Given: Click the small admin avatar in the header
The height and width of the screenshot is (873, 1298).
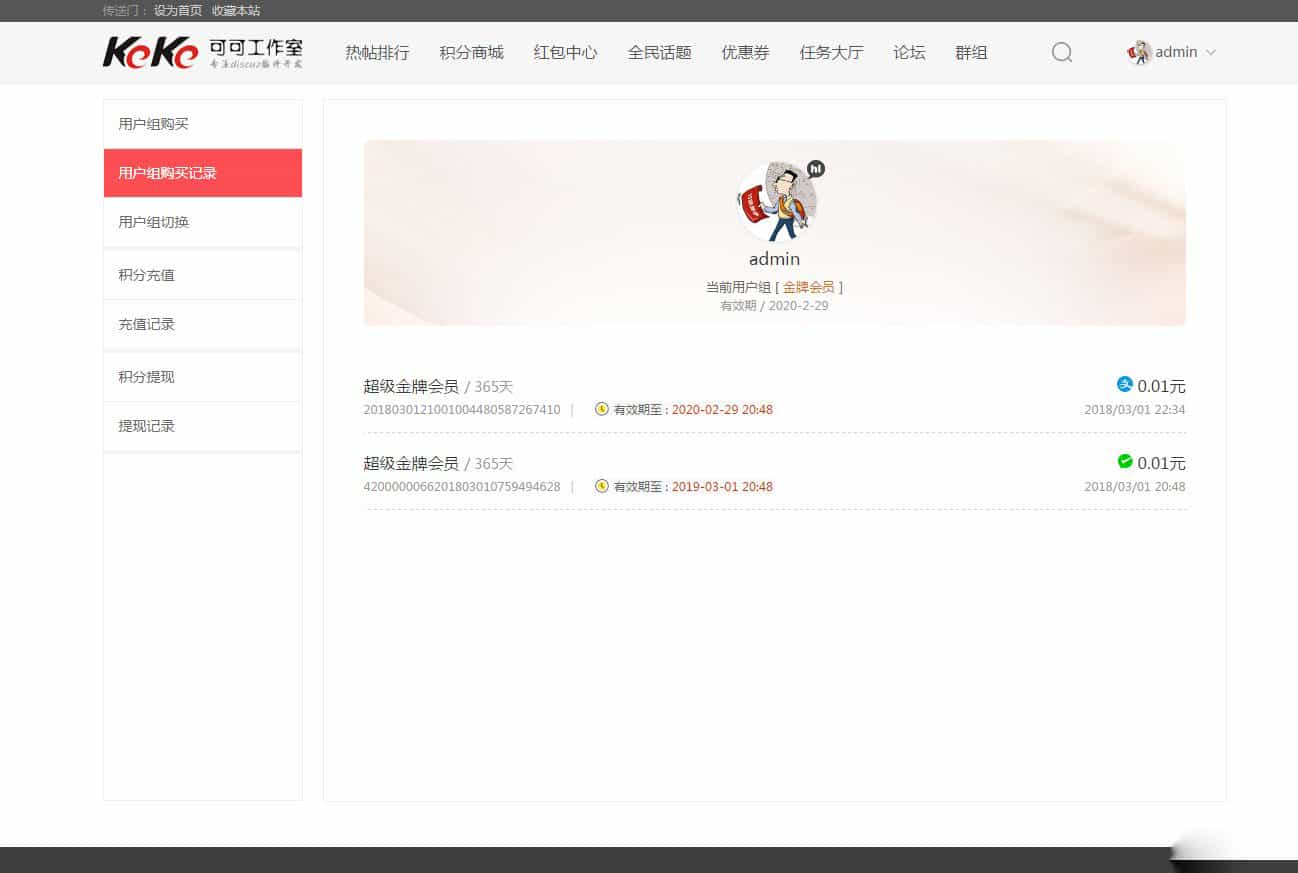Looking at the screenshot, I should coord(1139,52).
